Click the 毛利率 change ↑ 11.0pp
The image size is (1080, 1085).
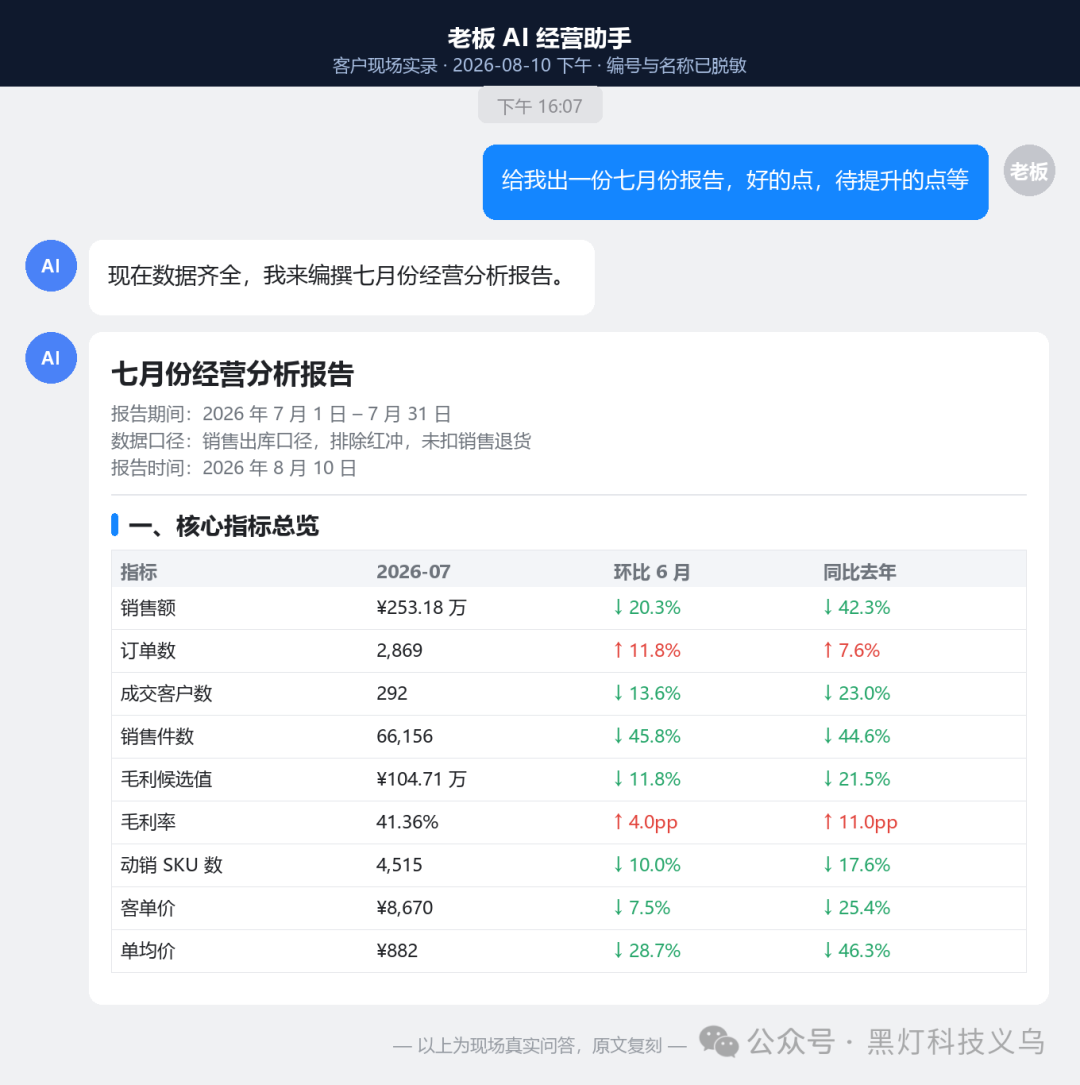click(860, 822)
